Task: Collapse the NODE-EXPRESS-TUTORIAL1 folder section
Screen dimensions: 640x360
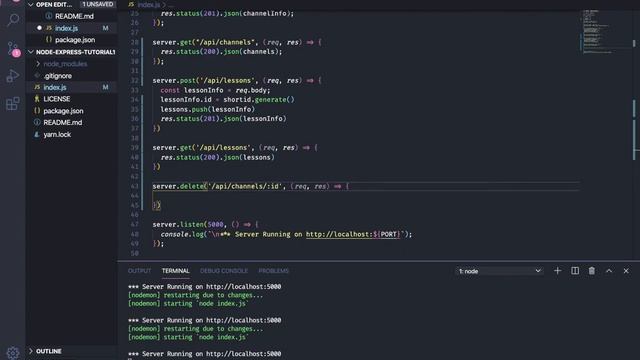Action: point(31,52)
